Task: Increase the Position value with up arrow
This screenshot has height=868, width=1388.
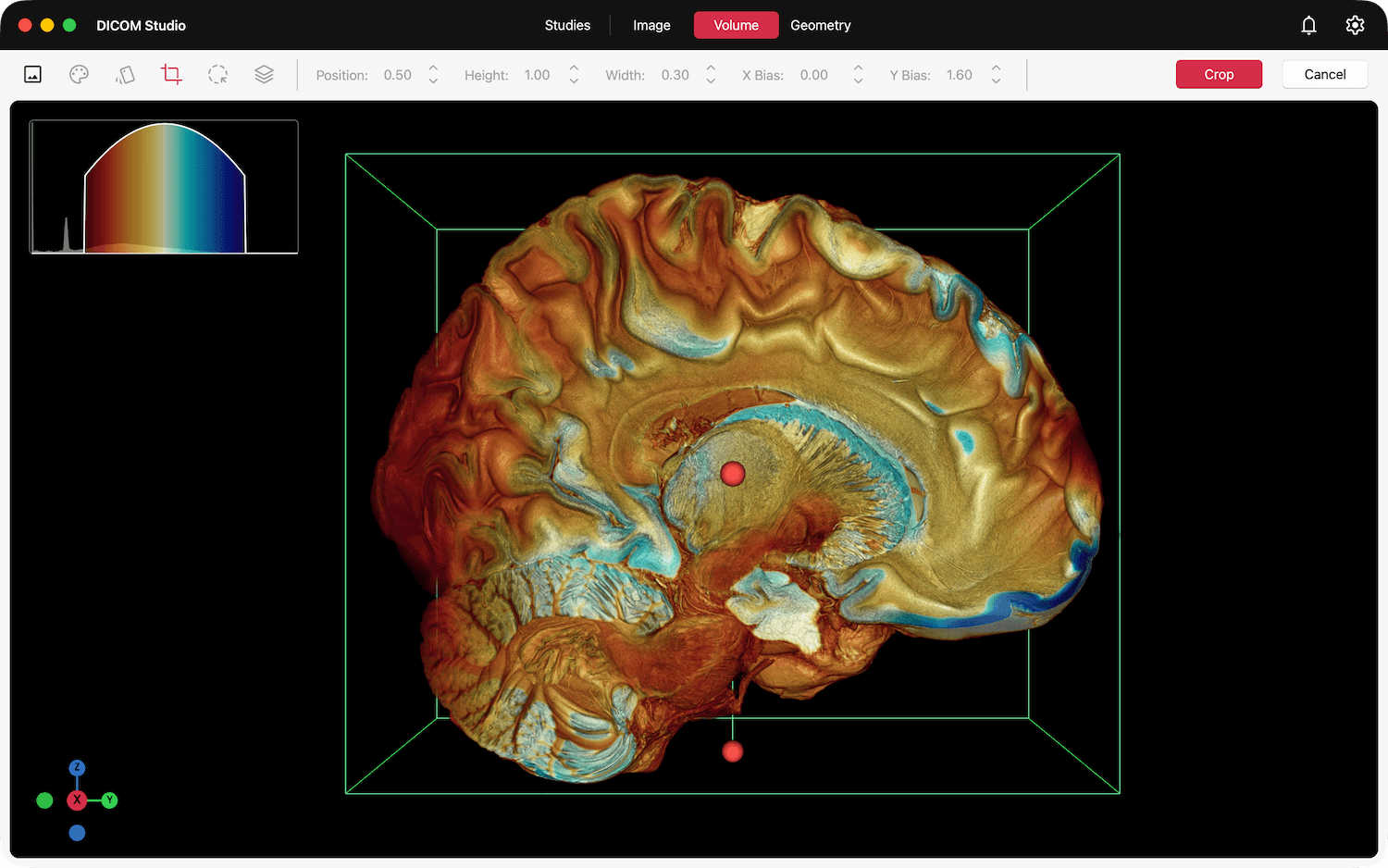Action: pos(433,68)
